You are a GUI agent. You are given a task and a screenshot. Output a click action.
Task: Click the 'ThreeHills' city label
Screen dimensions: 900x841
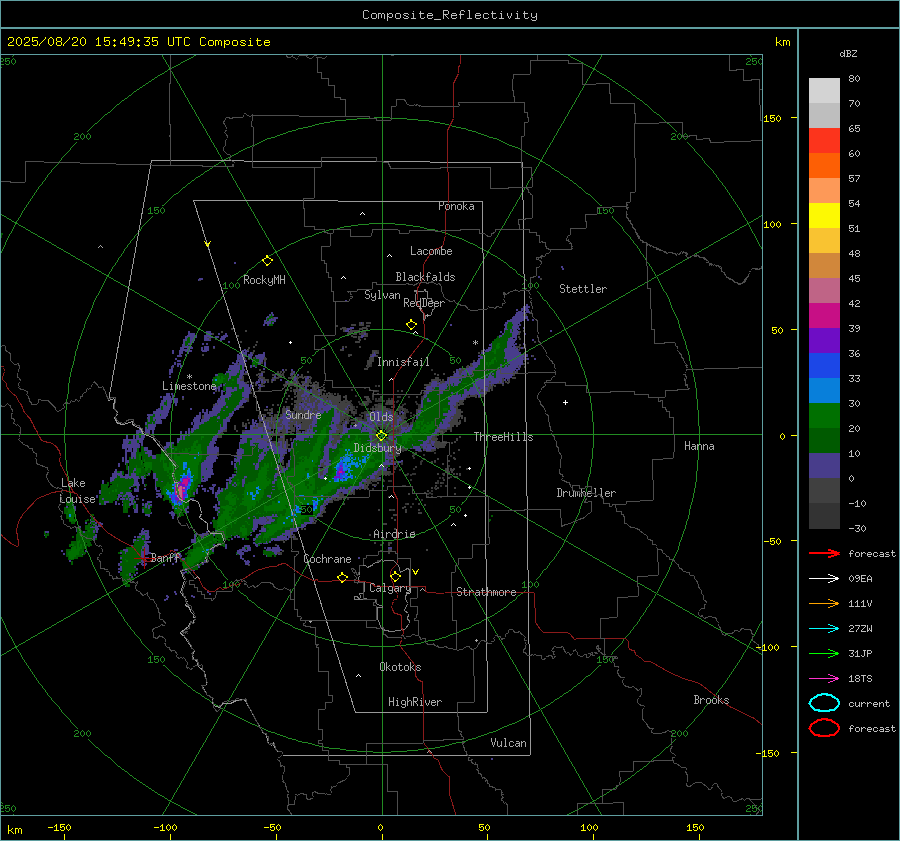pos(503,437)
